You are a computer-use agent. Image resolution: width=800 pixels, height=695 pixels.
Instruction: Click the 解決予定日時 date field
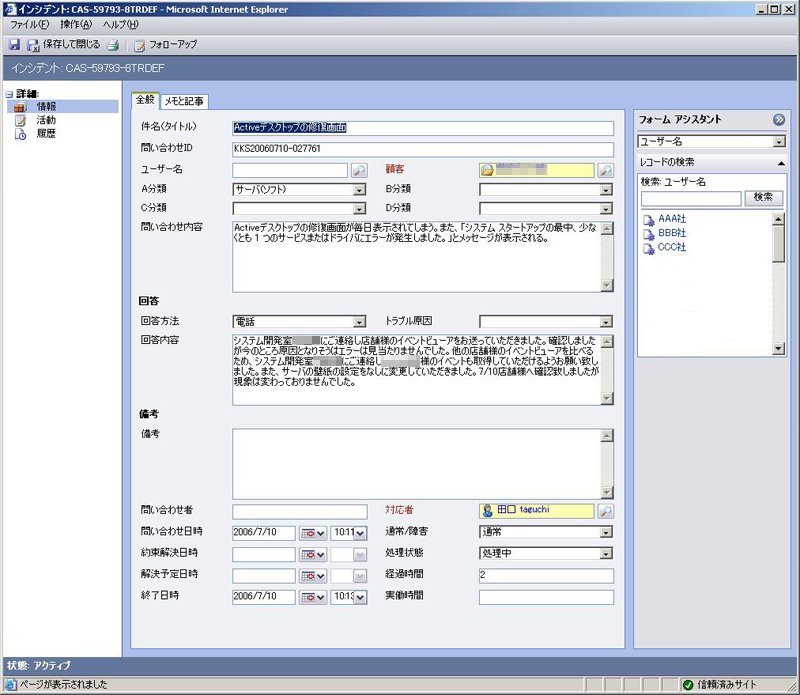[x=264, y=576]
